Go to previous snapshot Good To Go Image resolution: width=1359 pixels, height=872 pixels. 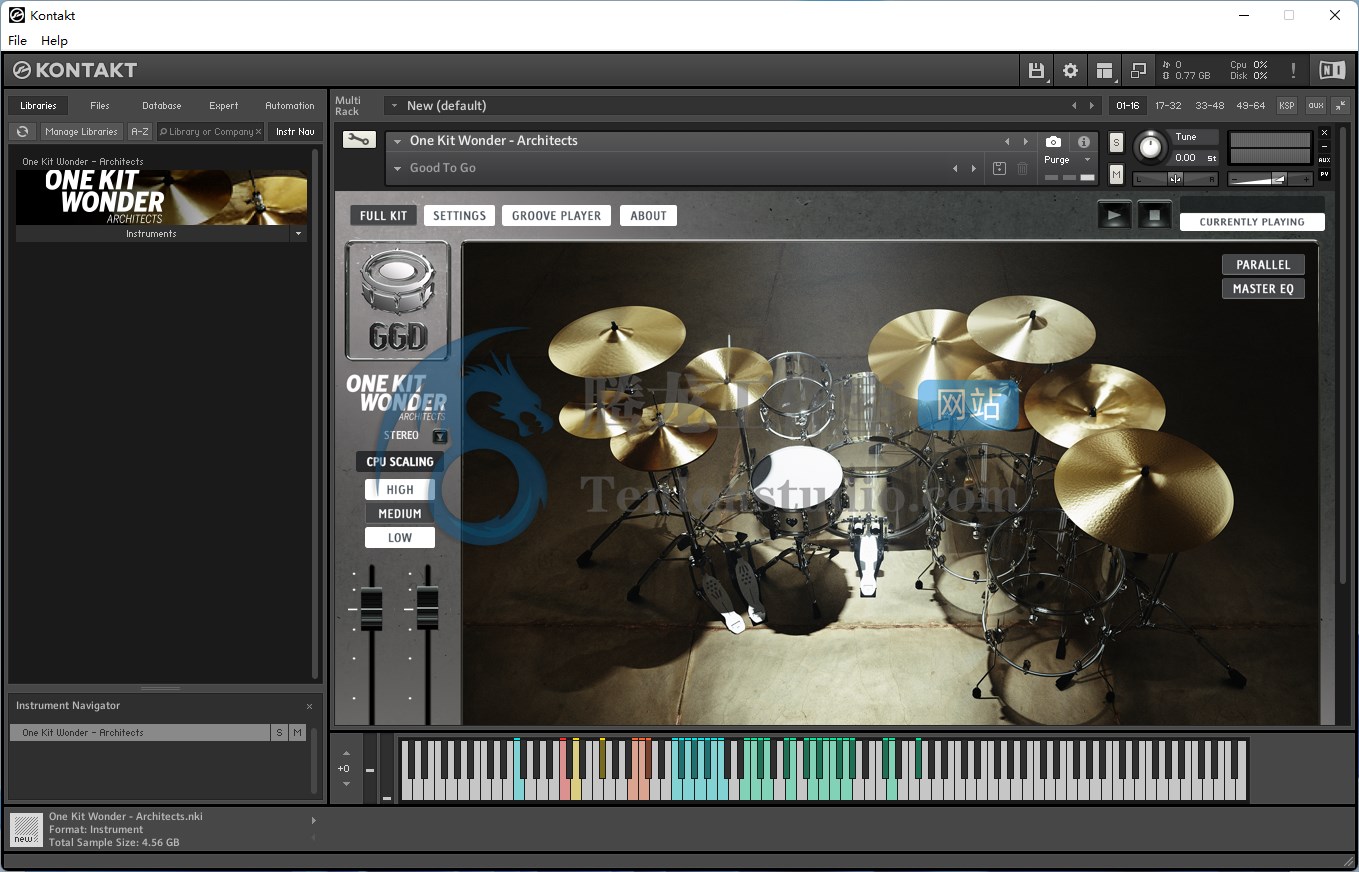(x=956, y=168)
